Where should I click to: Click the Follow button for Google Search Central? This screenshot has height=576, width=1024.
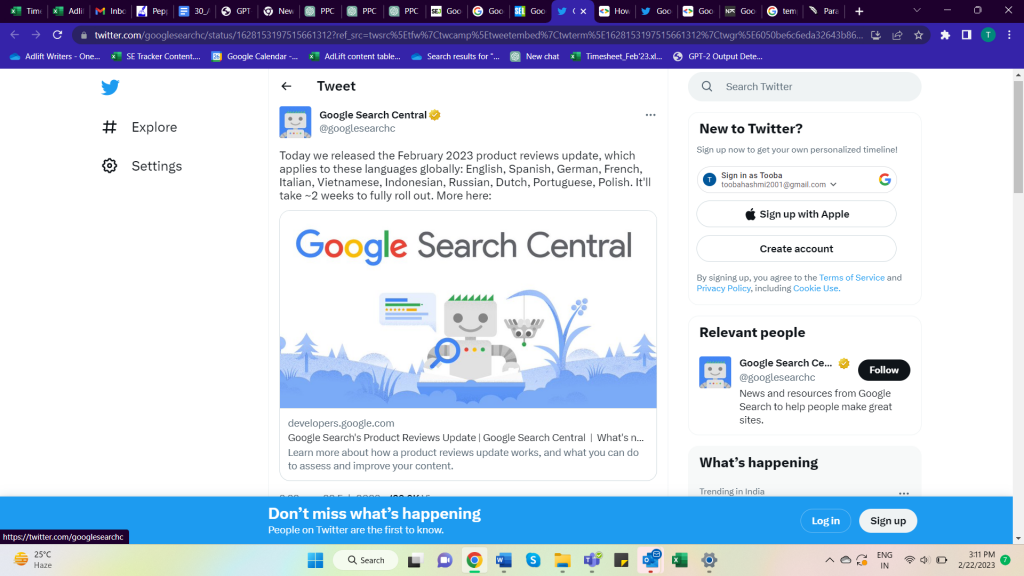click(x=884, y=370)
